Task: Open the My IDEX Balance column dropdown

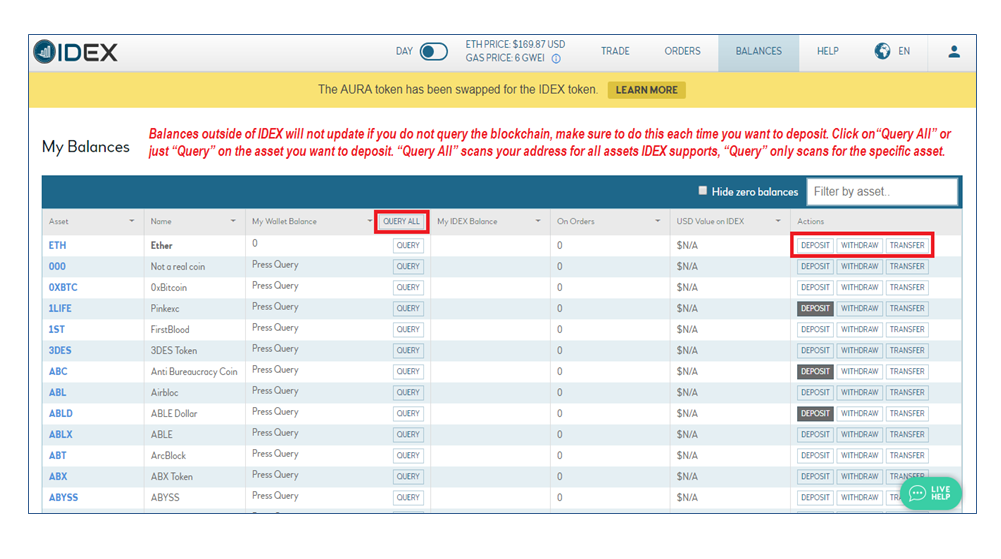Action: pos(538,221)
